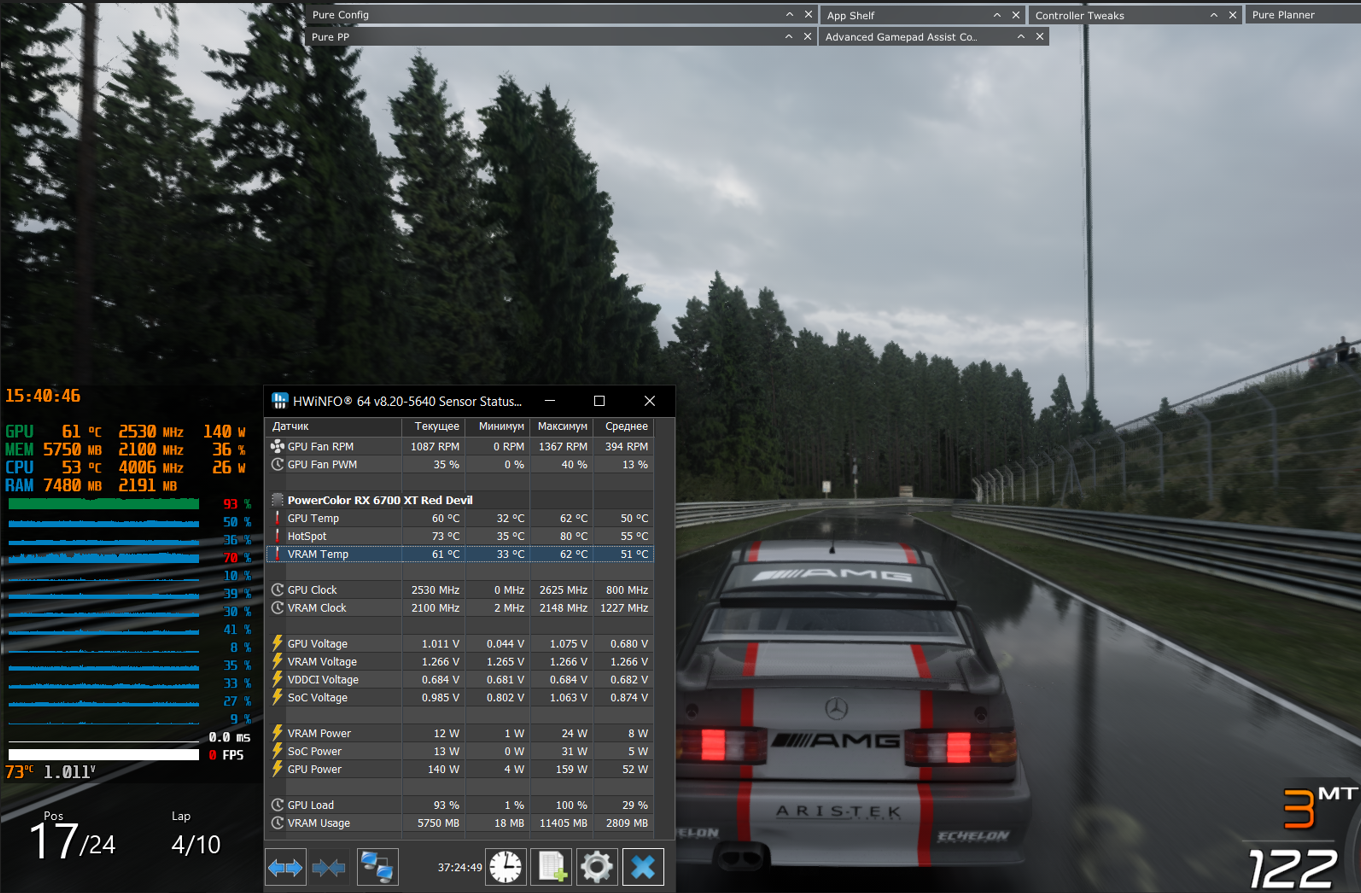Close the Pure PP window
This screenshot has width=1361, height=893.
[x=808, y=37]
